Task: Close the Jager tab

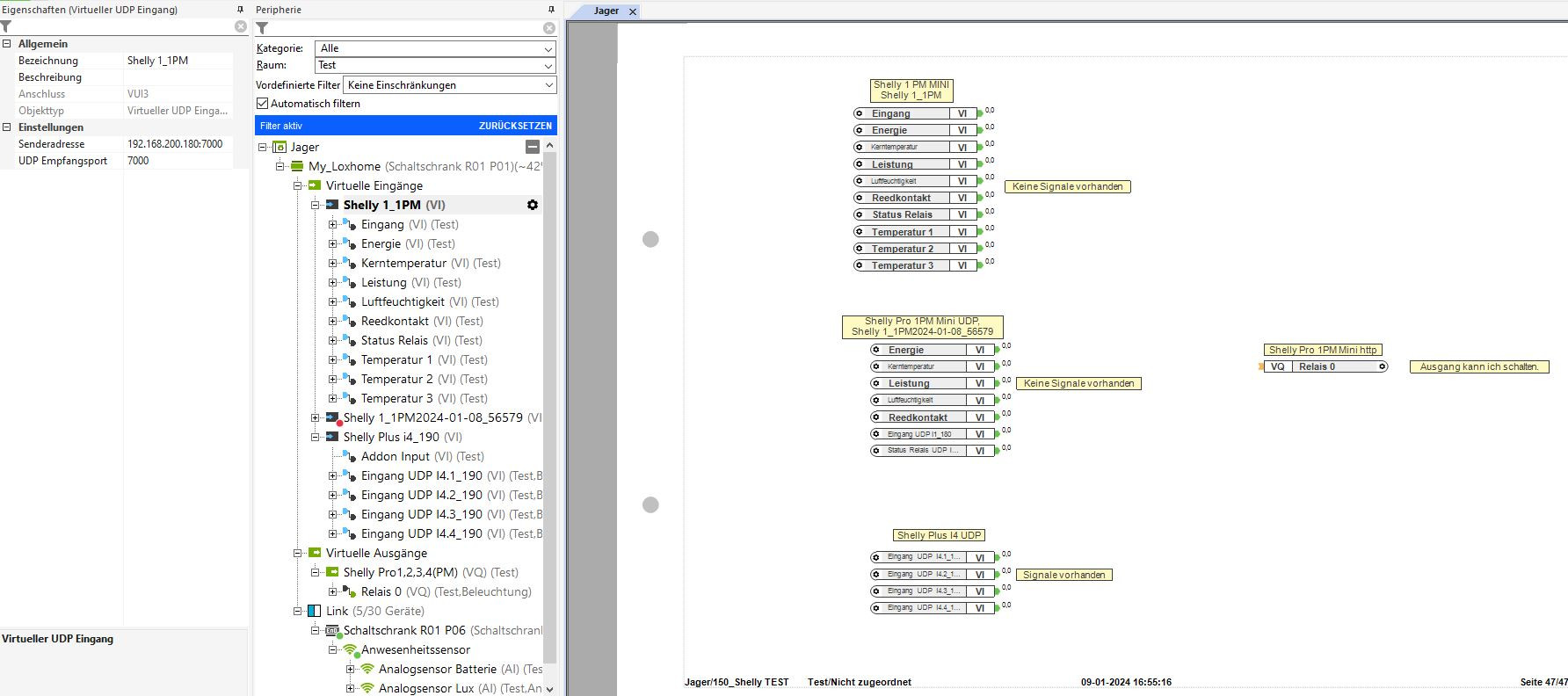Action: pyautogui.click(x=632, y=11)
